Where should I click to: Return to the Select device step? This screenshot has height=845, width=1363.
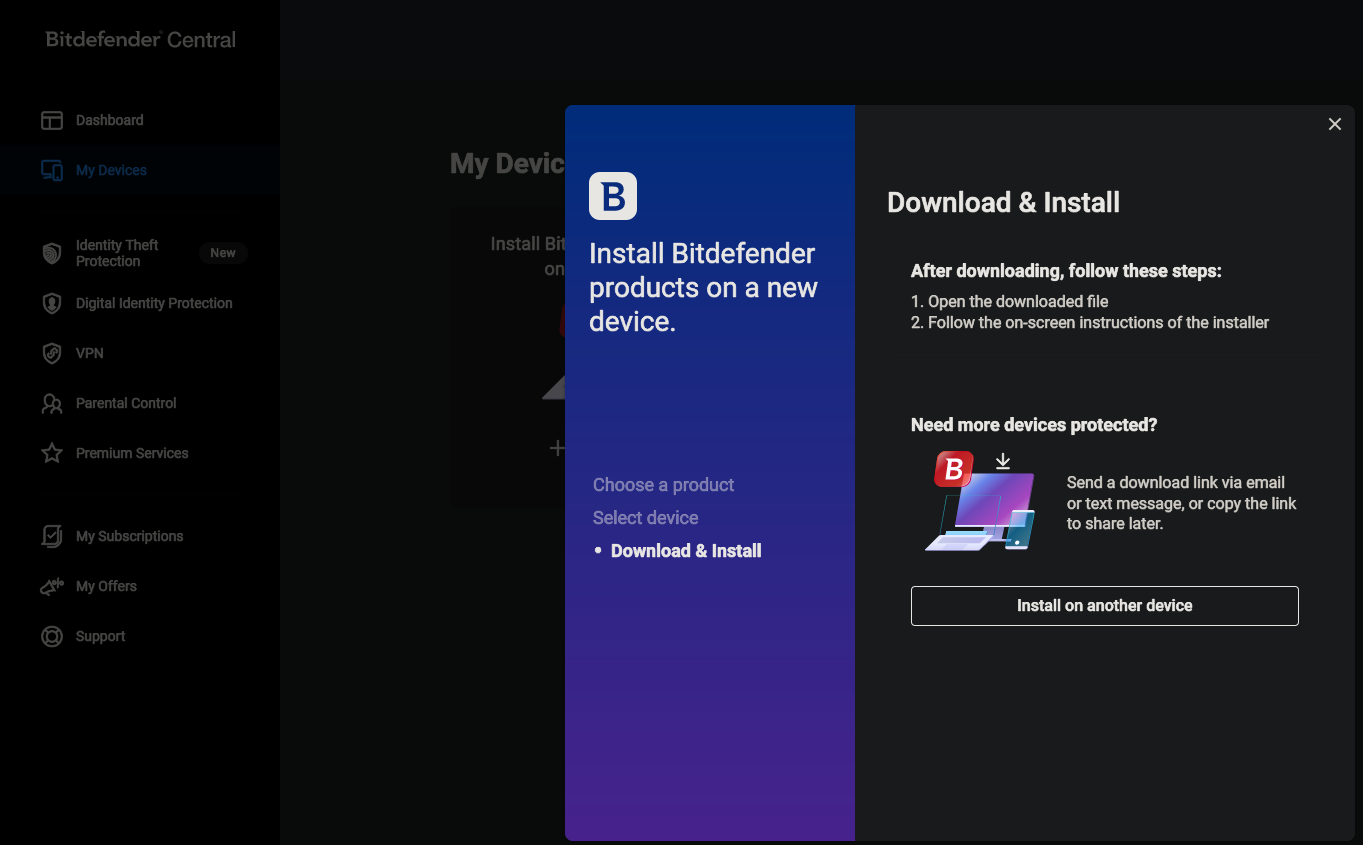tap(645, 518)
